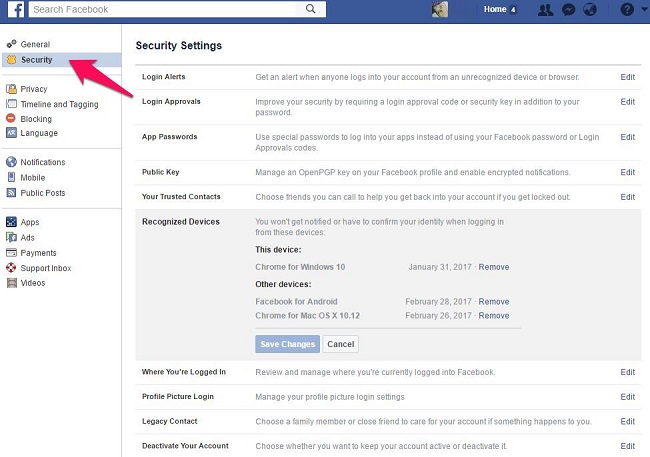650x457 pixels.
Task: Click the 'February 28, 2017' date text
Action: tap(438, 301)
